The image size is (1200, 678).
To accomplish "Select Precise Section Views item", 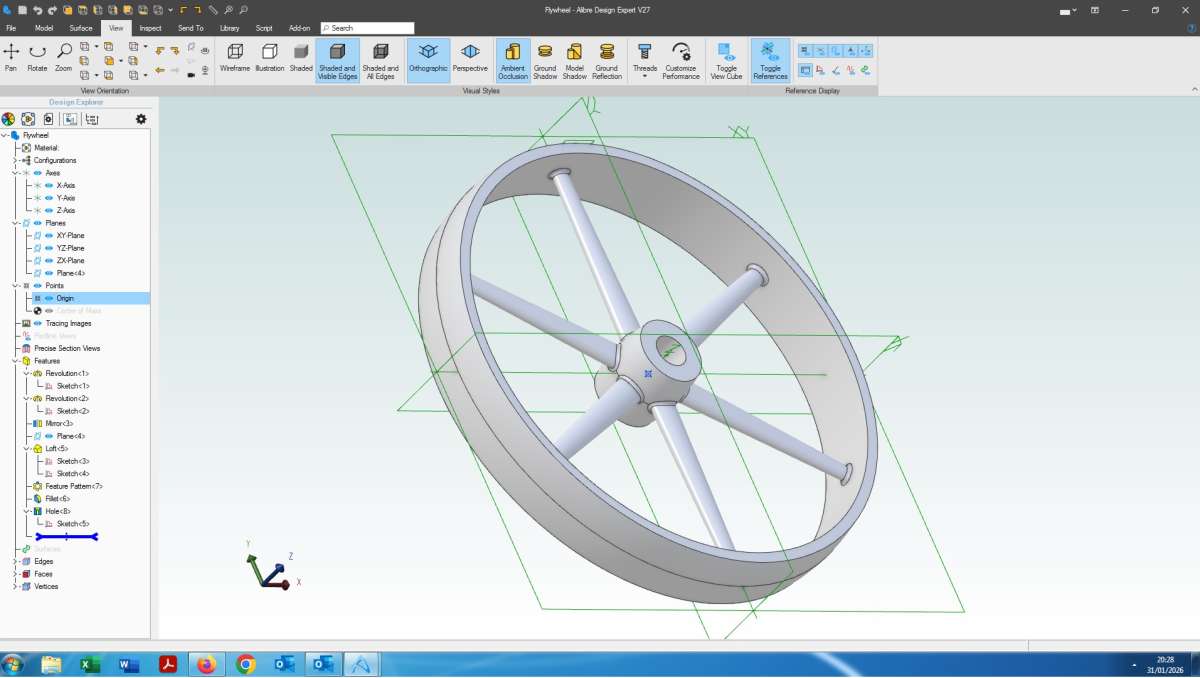I will 67,348.
